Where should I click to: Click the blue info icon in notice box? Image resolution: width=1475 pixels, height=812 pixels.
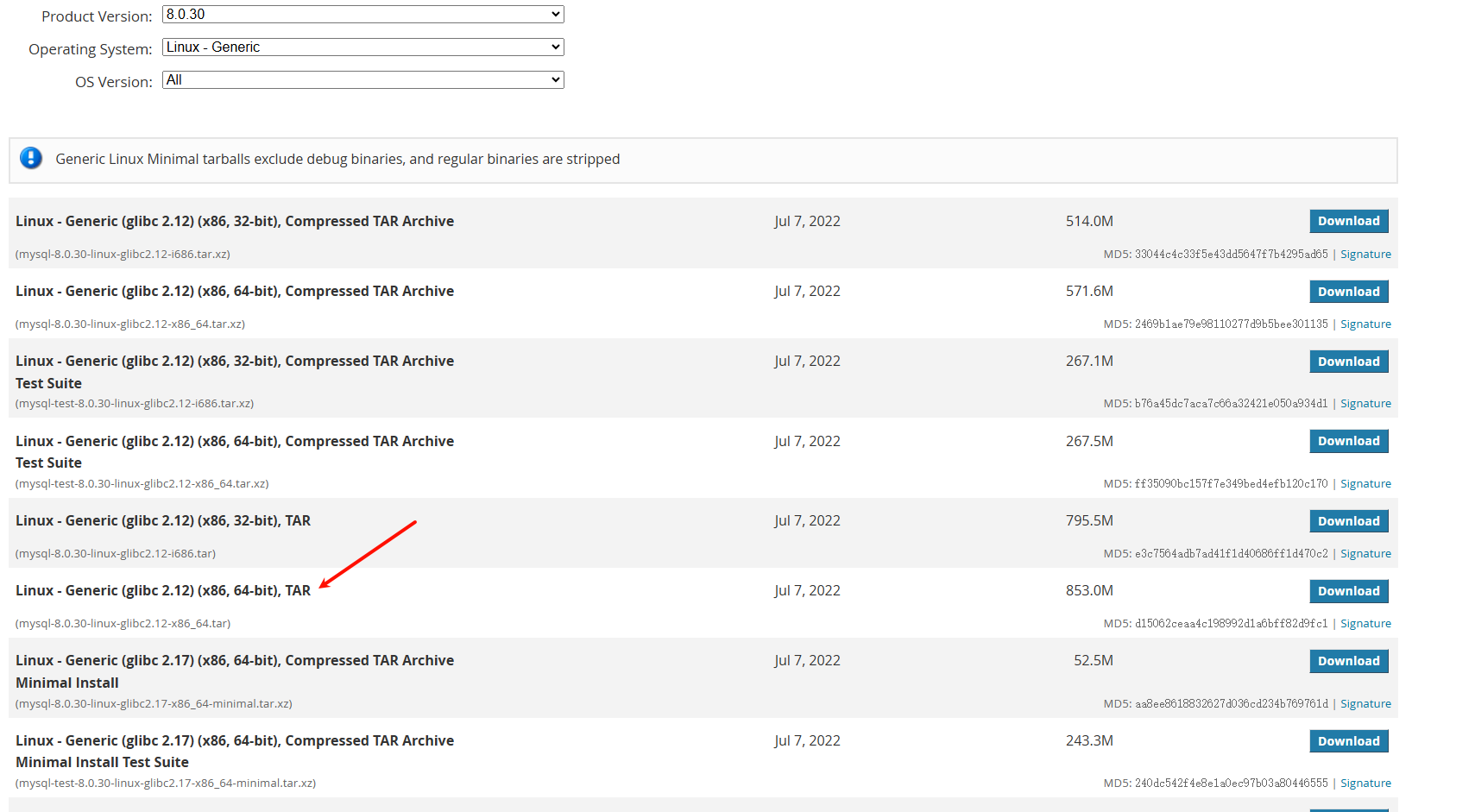tap(31, 158)
